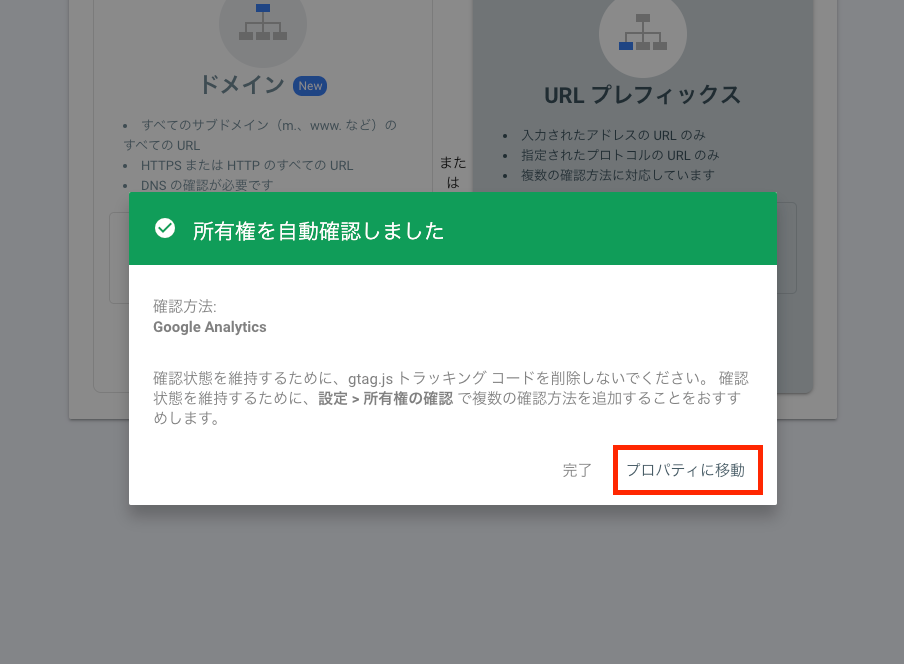Click the blue New badge

click(x=310, y=86)
